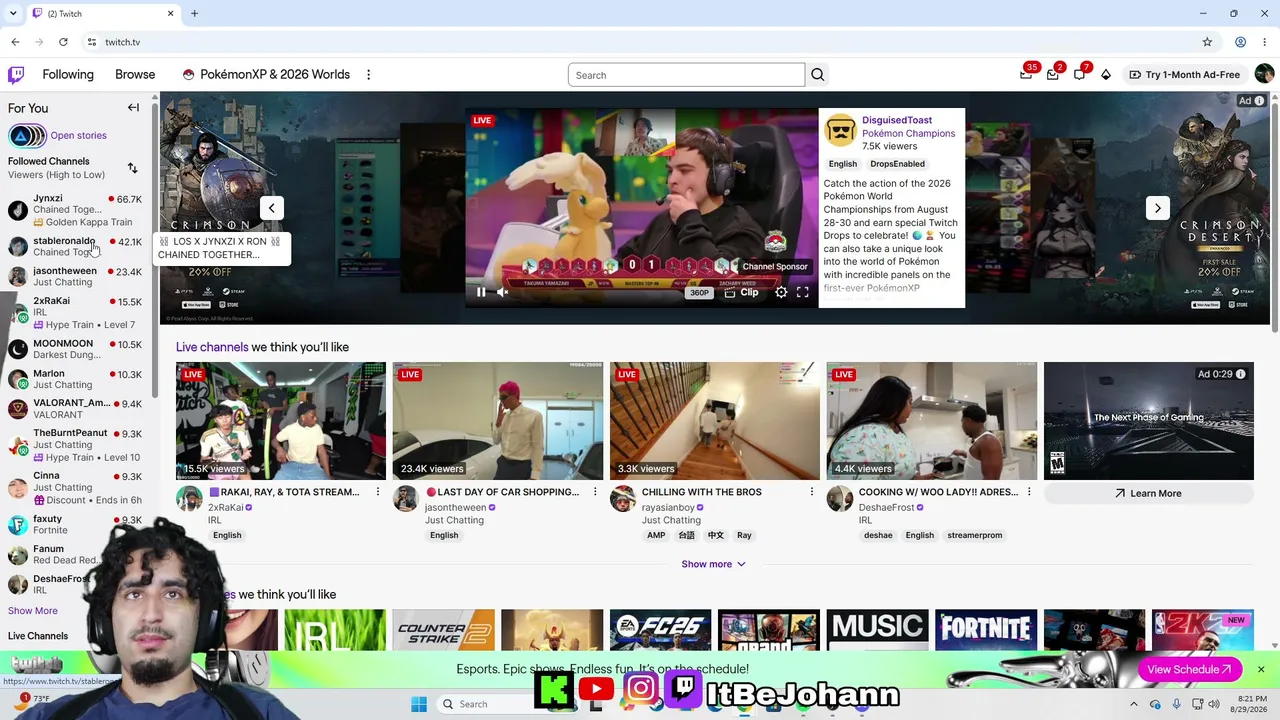Go to the Browse tab
This screenshot has width=1280, height=720.
(135, 75)
